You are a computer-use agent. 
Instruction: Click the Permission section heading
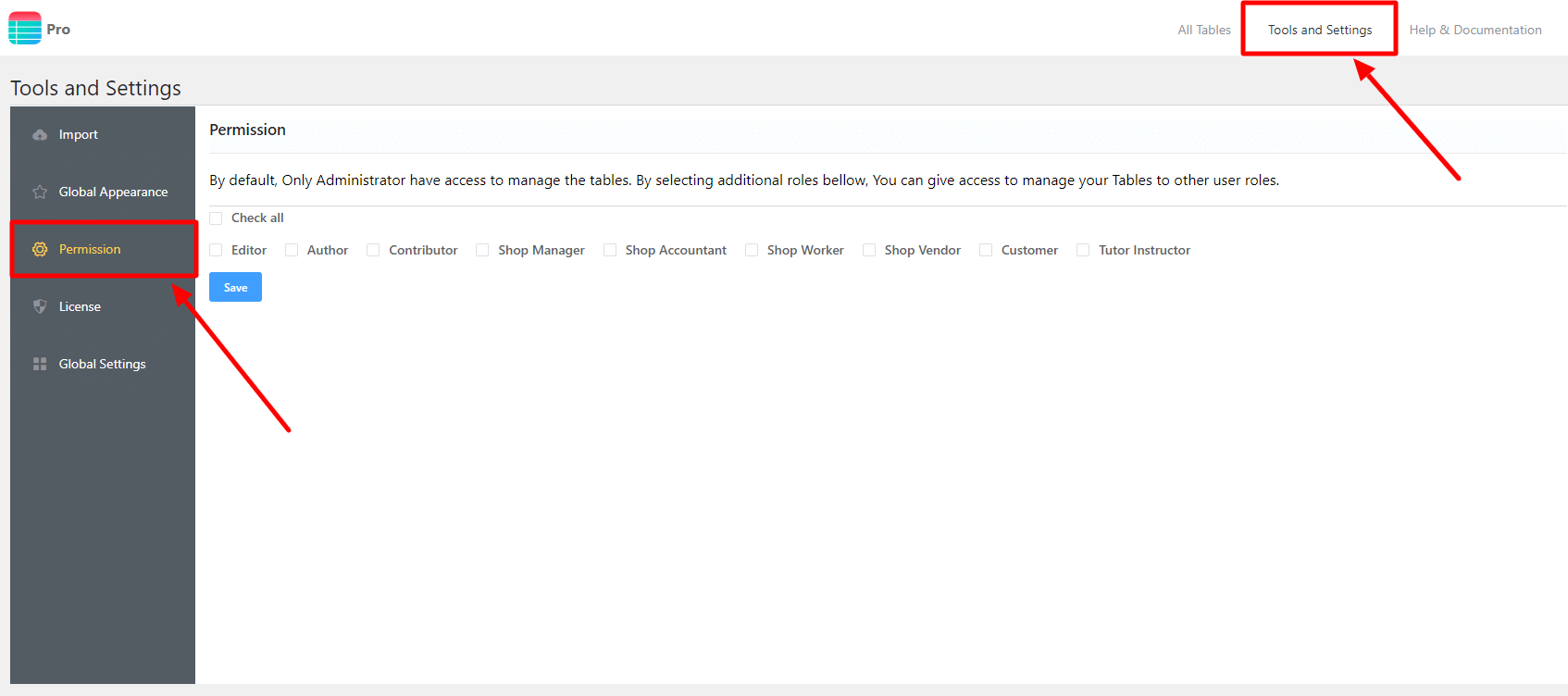point(247,130)
